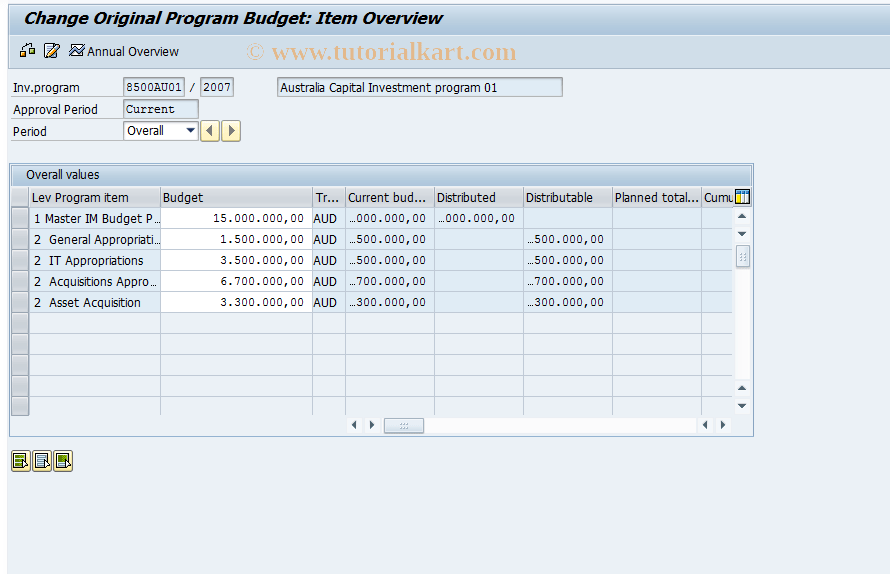Go to previous period arrow button
Viewport: 890px width, 574px height.
(x=209, y=131)
